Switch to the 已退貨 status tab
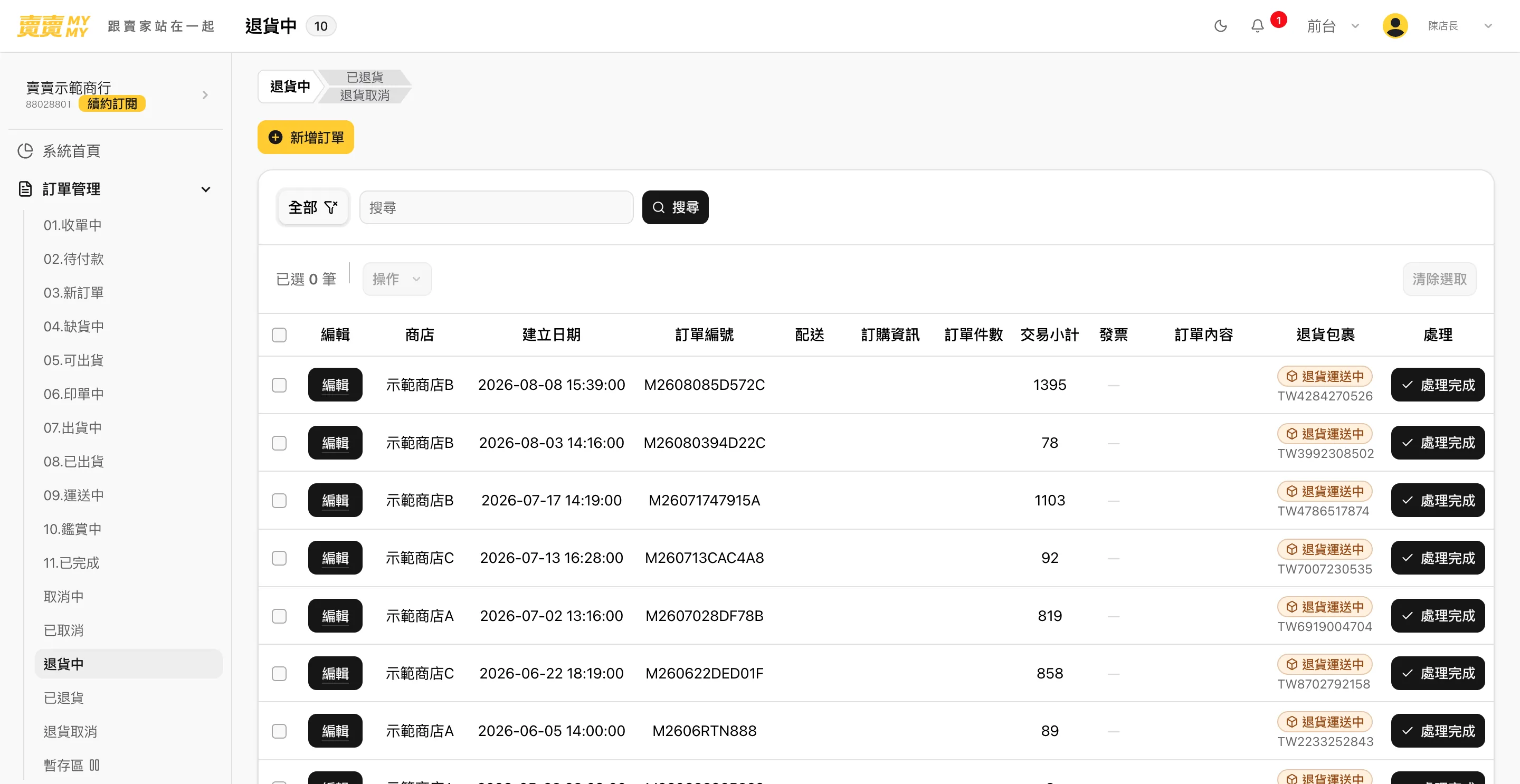 click(364, 77)
